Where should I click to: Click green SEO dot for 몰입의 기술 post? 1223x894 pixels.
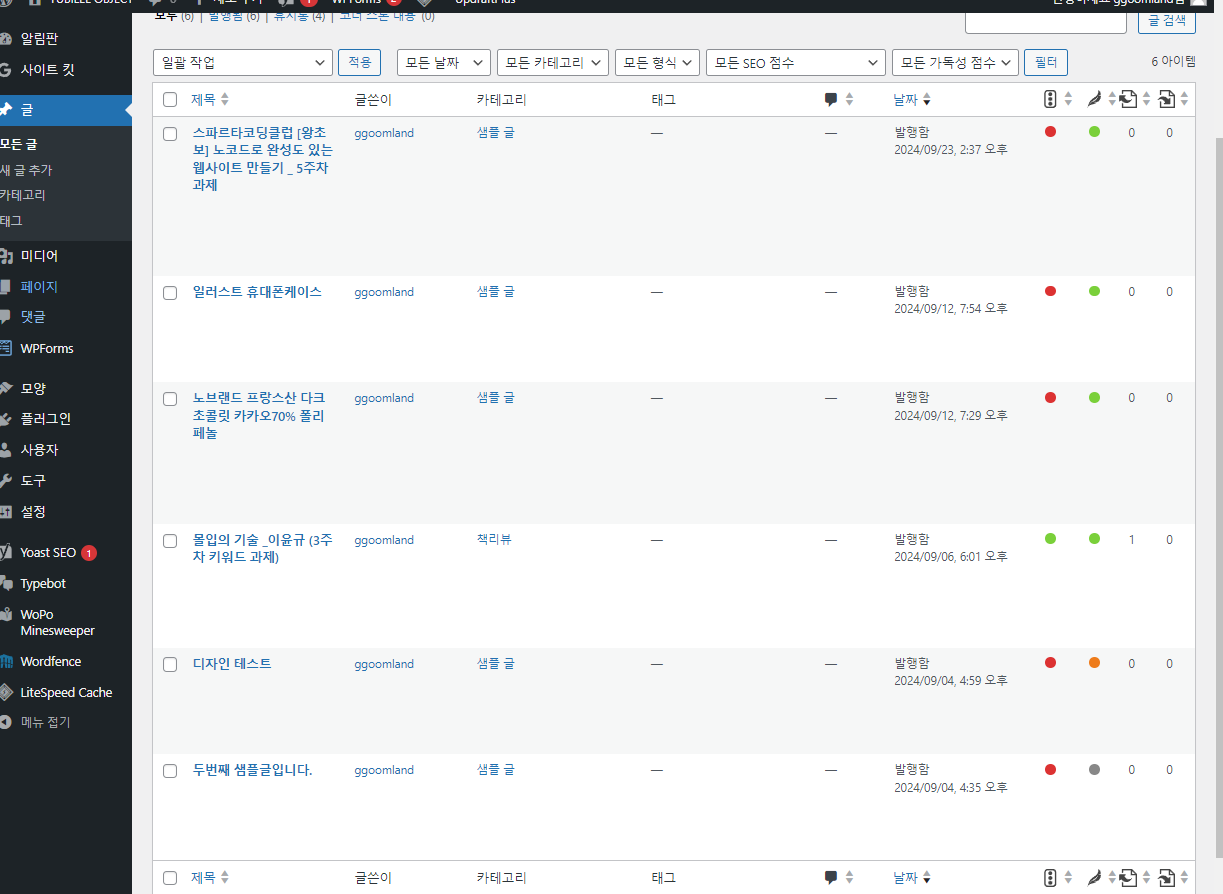(x=1050, y=538)
